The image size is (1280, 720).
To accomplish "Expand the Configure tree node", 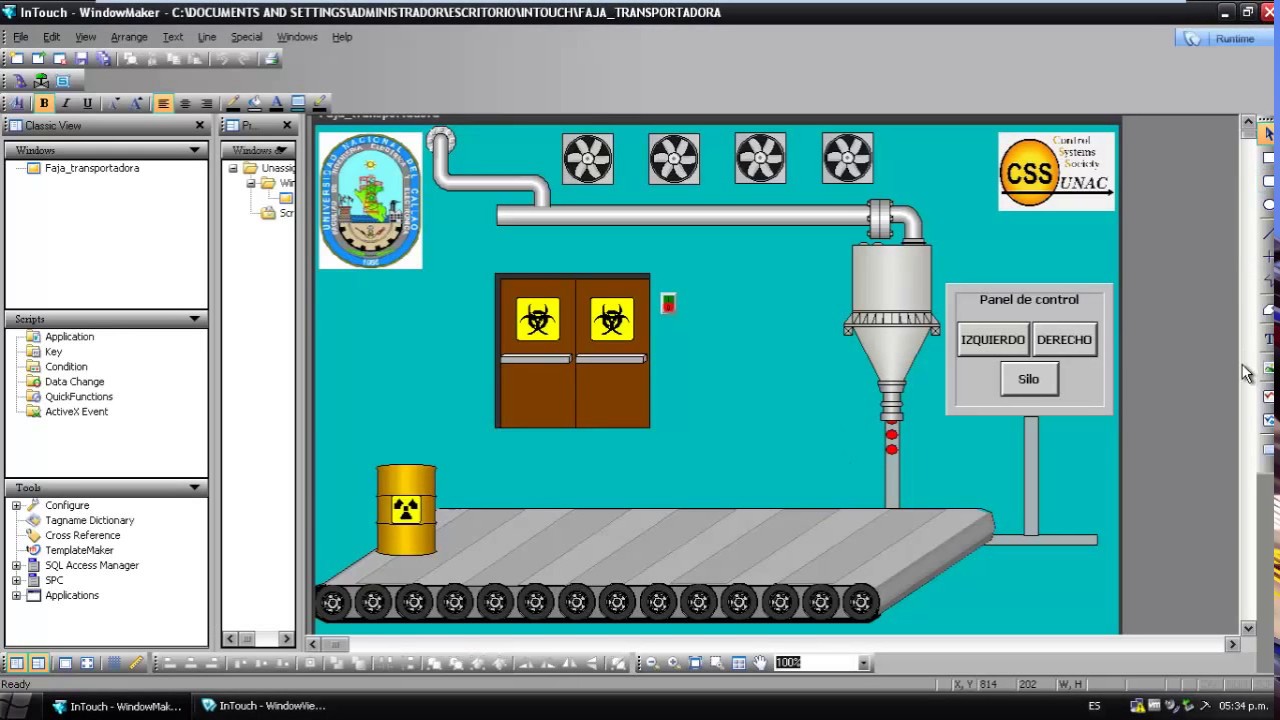I will (x=16, y=506).
